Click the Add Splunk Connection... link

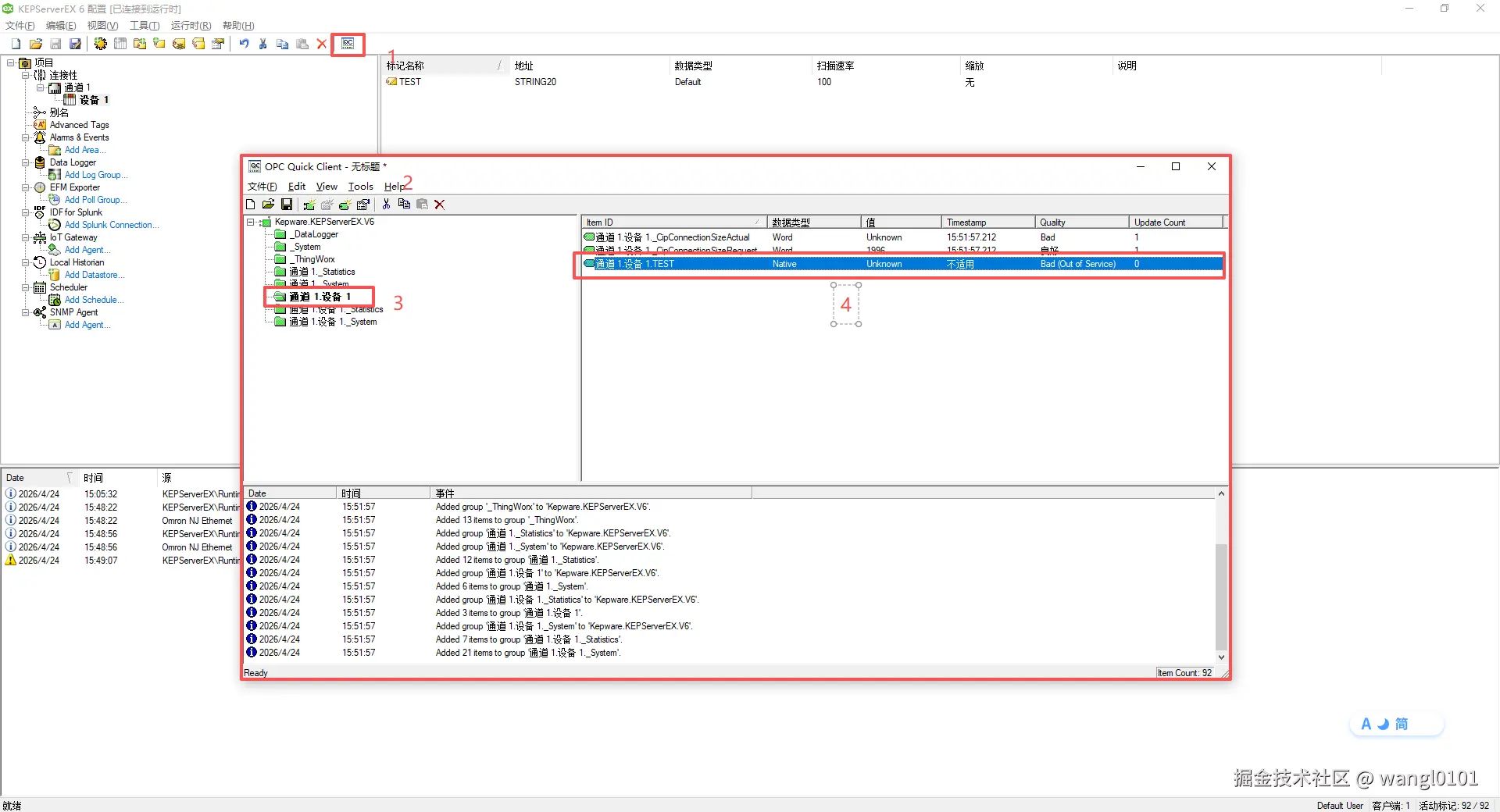click(x=111, y=225)
